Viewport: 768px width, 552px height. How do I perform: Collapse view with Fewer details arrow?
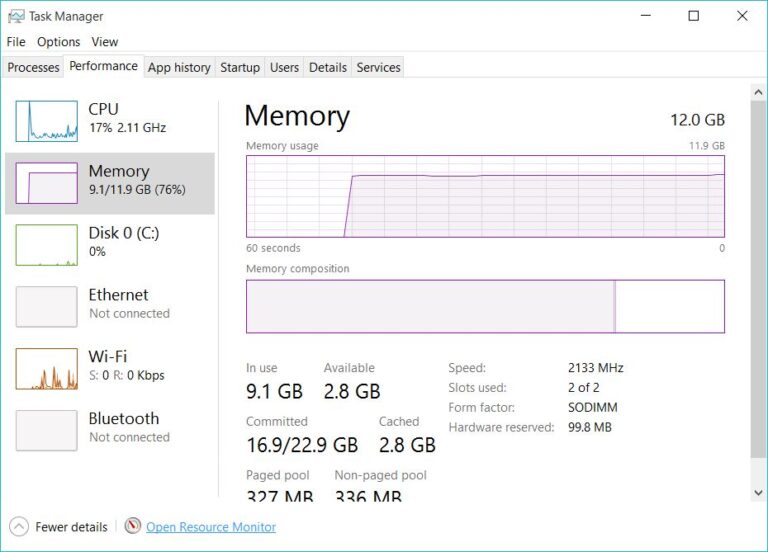tap(19, 526)
